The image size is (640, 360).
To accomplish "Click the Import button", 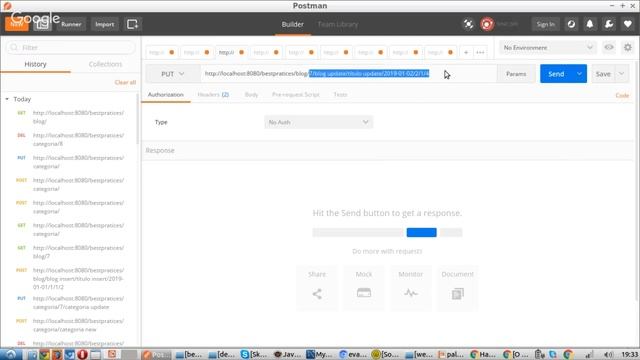I will click(x=104, y=24).
